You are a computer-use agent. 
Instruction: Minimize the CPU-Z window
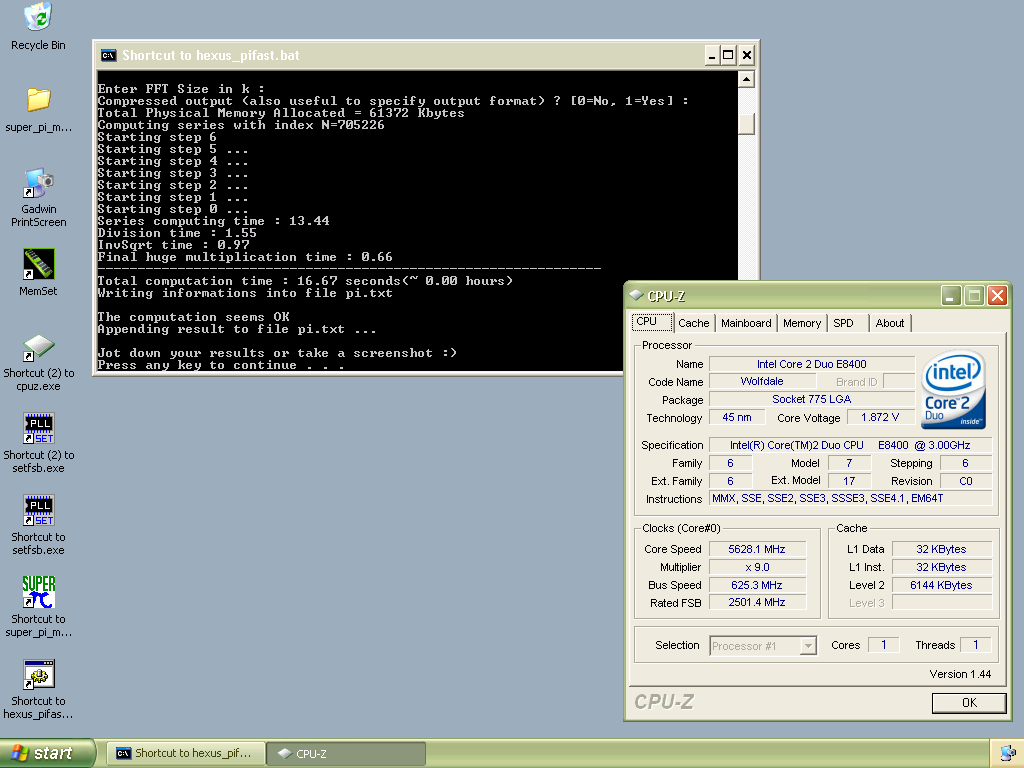tap(951, 296)
